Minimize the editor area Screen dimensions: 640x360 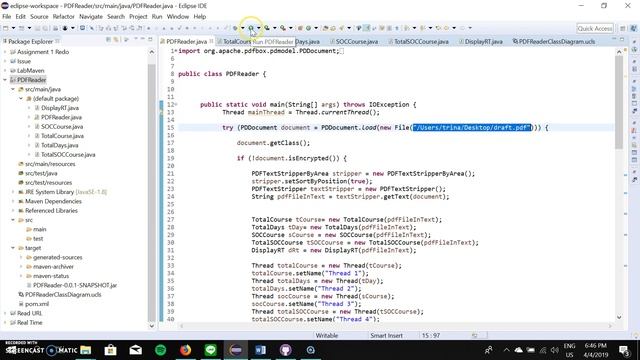(x=614, y=39)
